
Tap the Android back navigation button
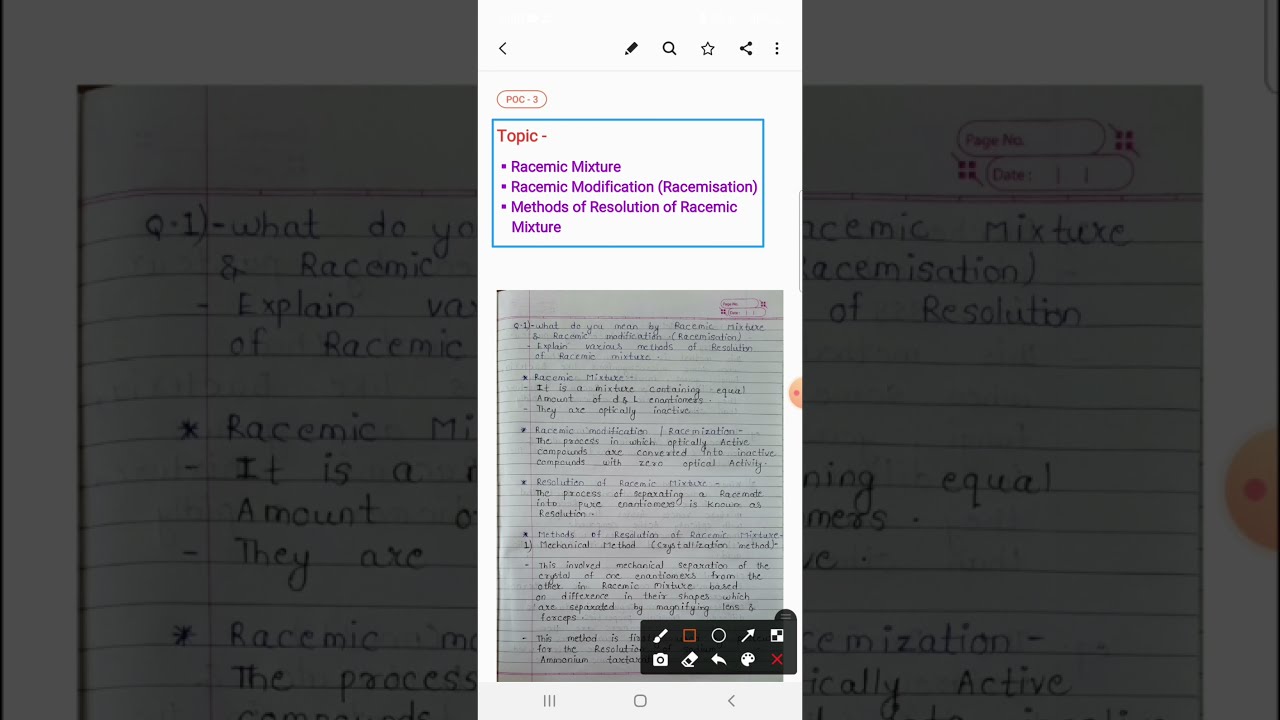point(731,701)
